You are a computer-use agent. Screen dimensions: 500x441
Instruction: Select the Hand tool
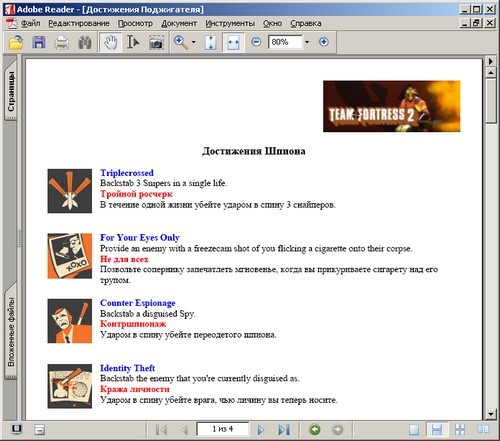pyautogui.click(x=110, y=42)
